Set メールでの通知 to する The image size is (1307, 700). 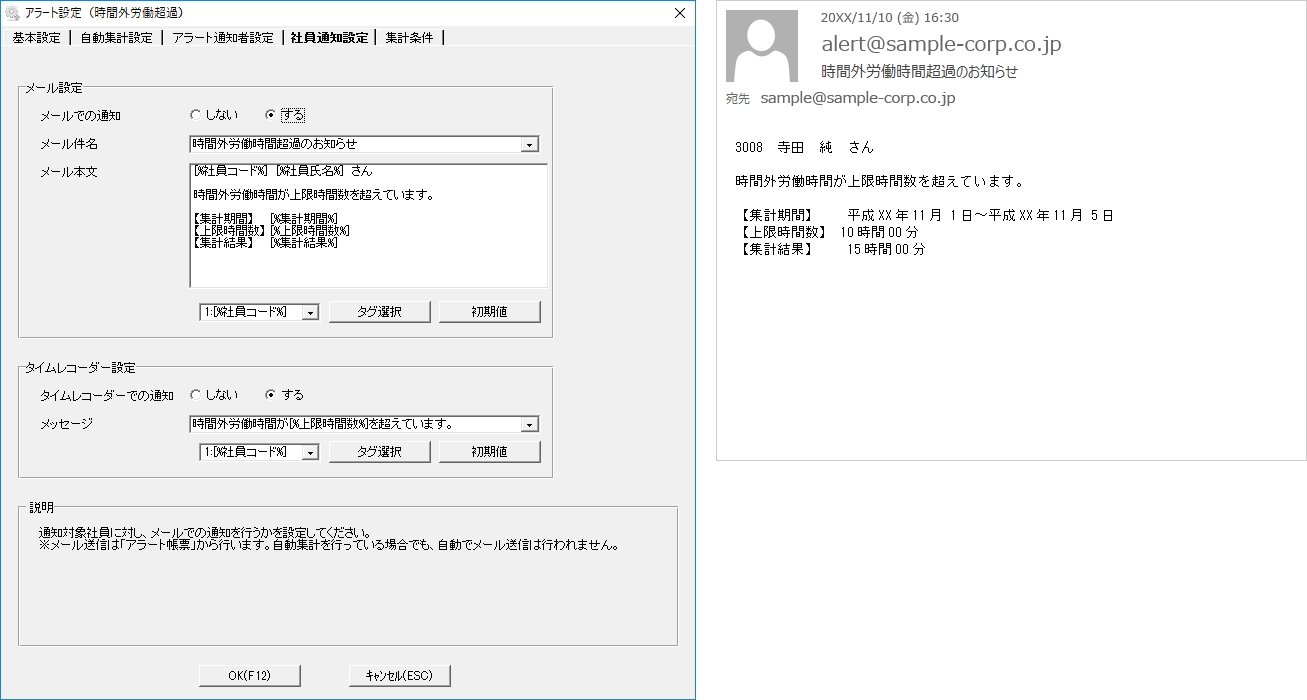click(x=271, y=115)
